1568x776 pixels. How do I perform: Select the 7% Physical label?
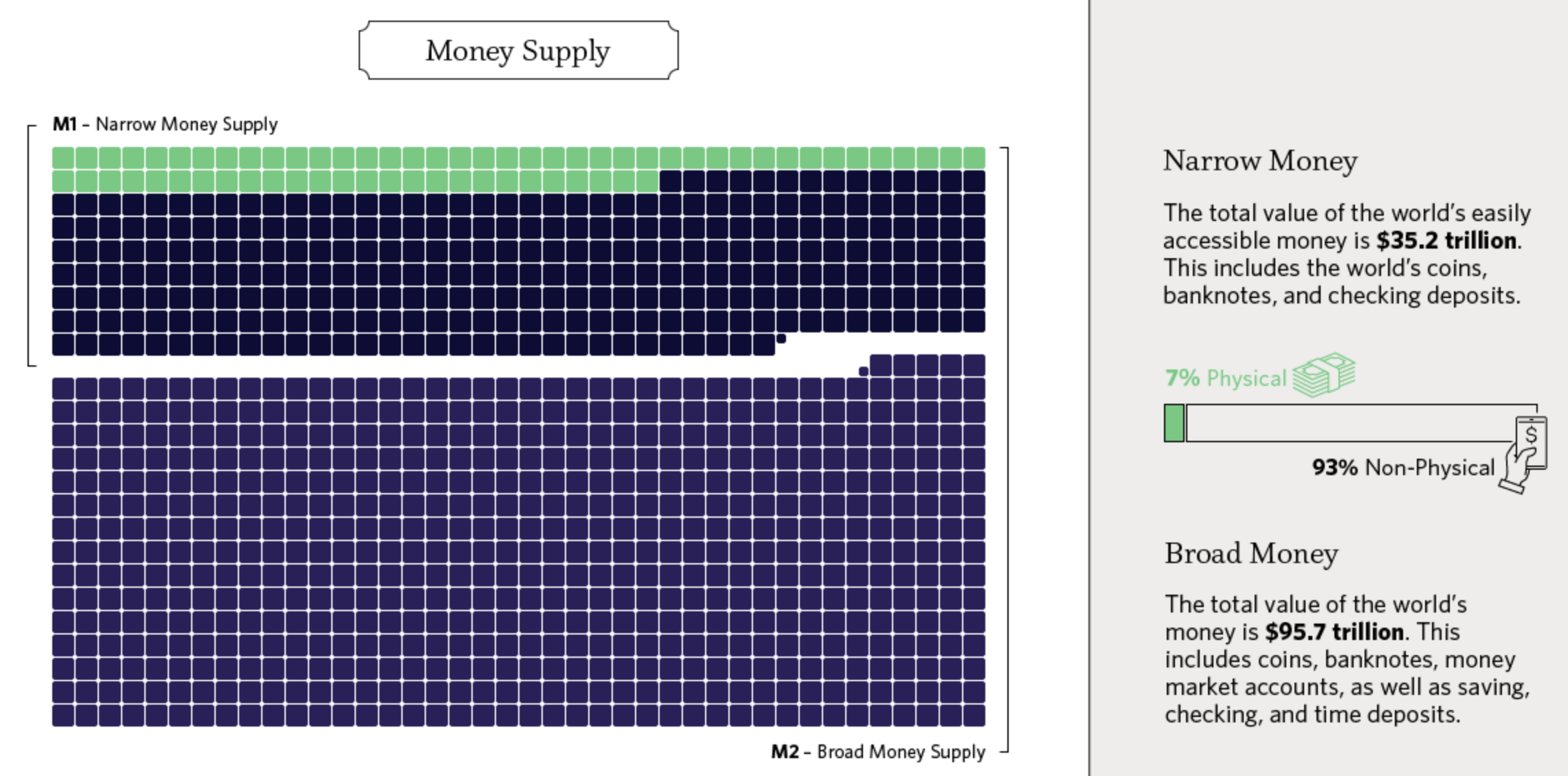pos(1225,378)
